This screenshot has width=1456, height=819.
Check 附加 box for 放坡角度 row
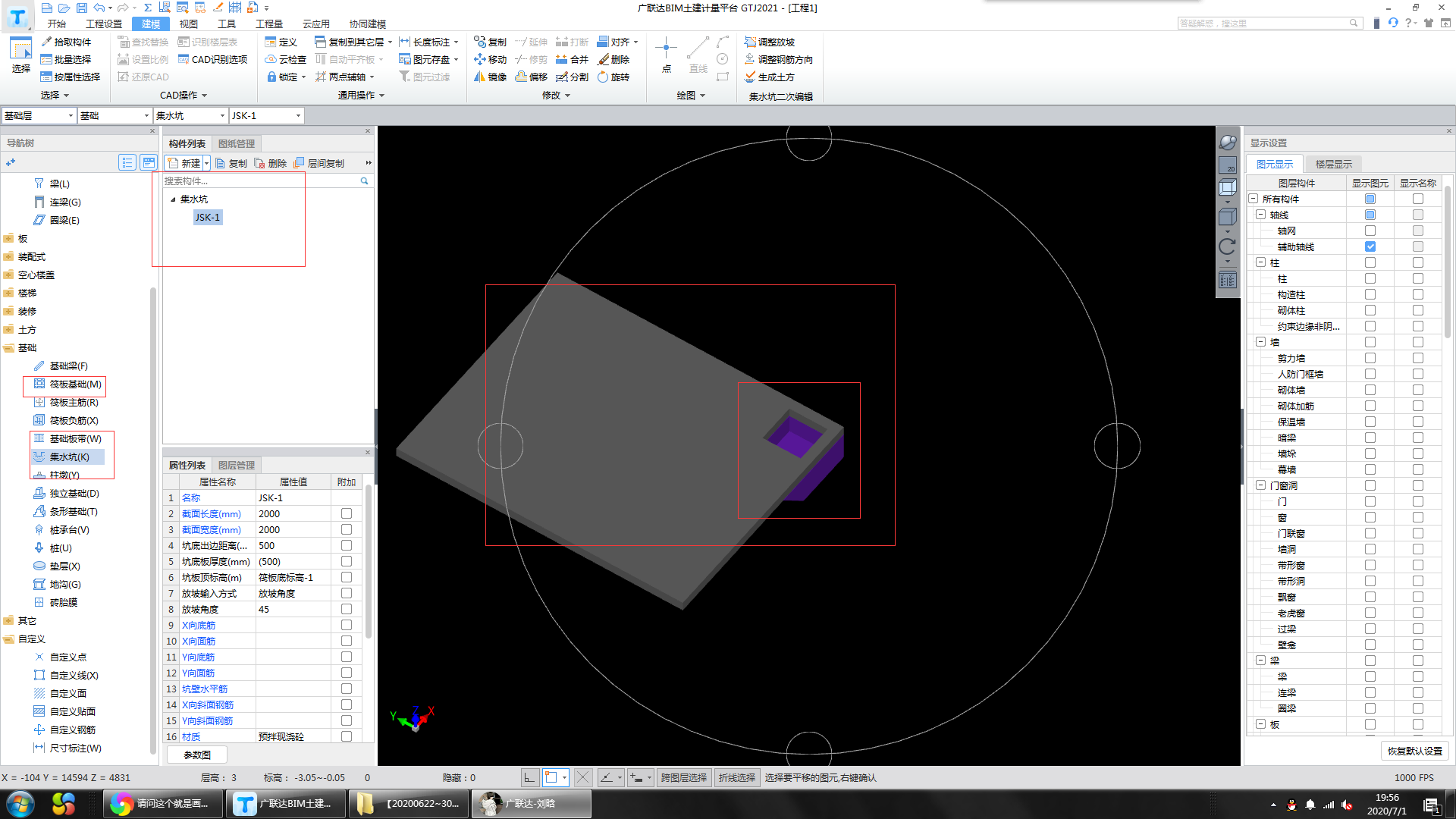347,609
